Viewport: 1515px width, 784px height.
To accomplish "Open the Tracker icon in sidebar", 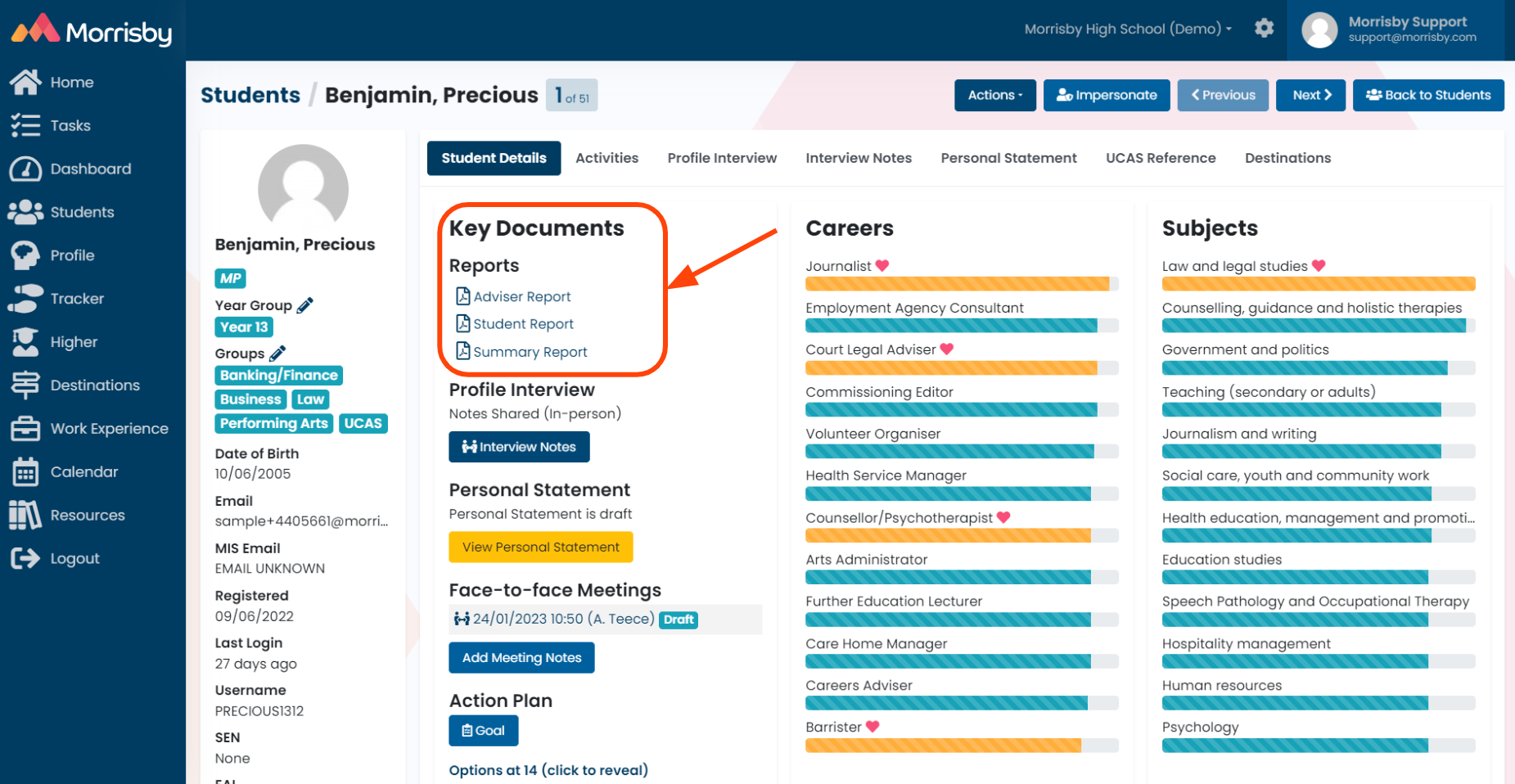I will [25, 299].
